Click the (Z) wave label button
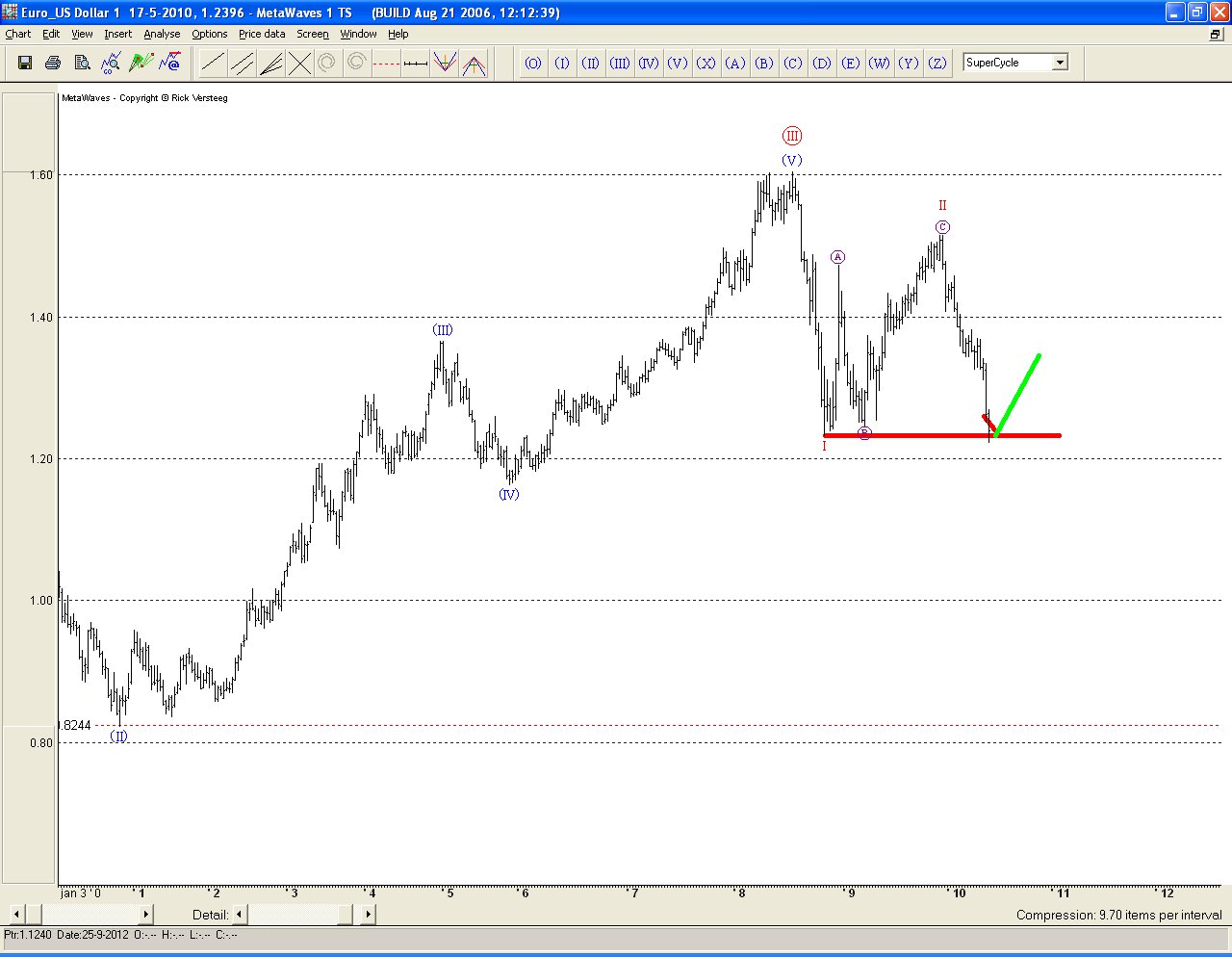 click(x=937, y=64)
